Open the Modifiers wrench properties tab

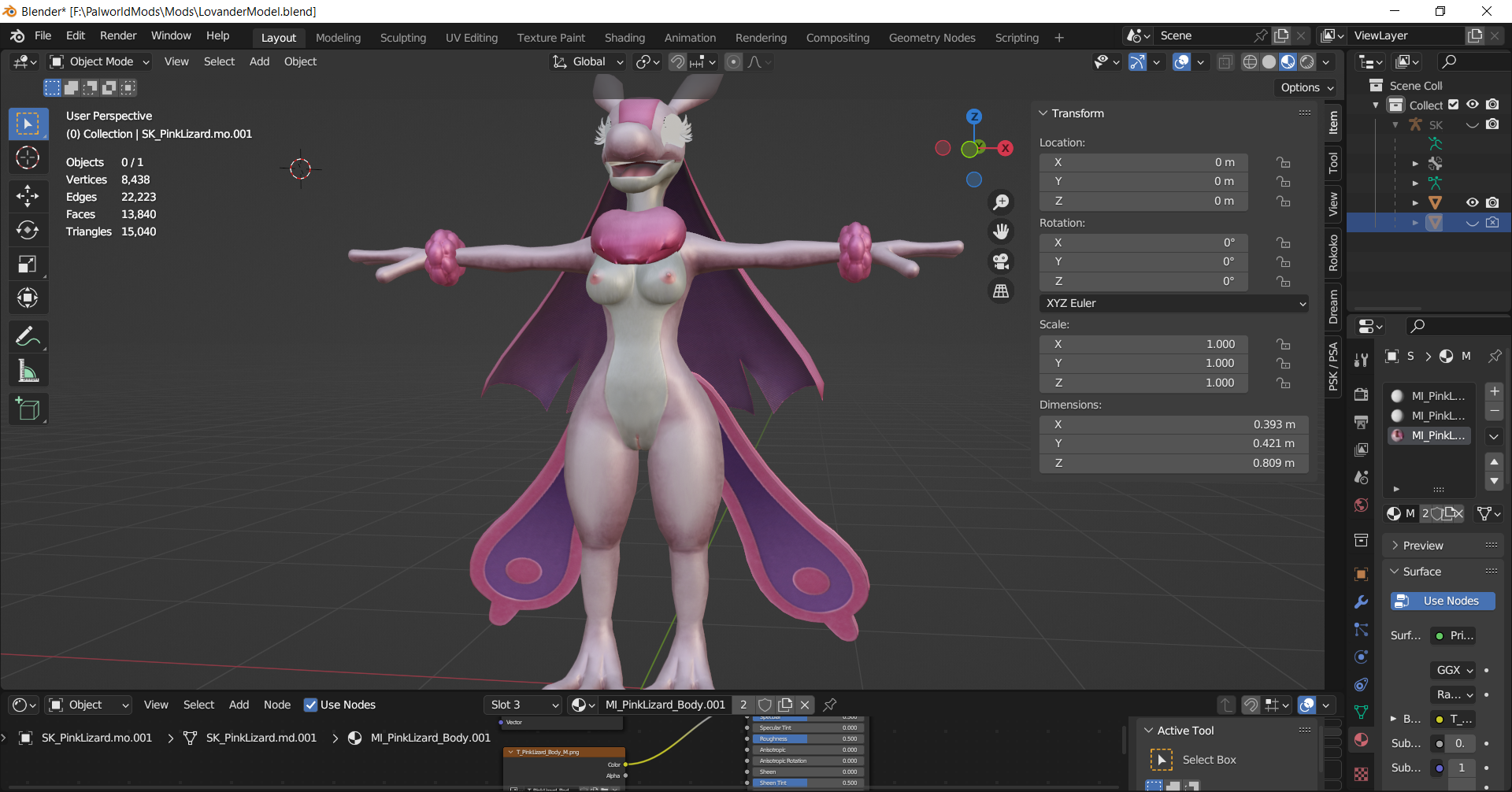click(x=1361, y=602)
